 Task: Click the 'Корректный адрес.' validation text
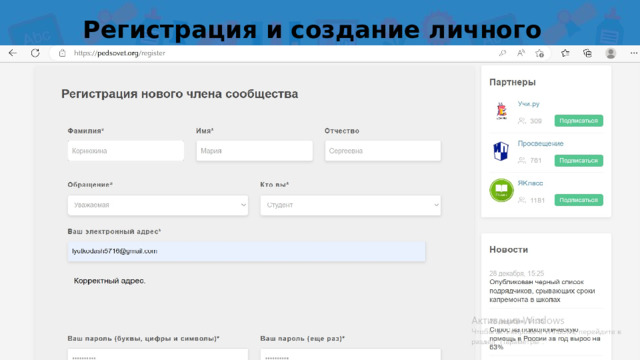[109, 281]
